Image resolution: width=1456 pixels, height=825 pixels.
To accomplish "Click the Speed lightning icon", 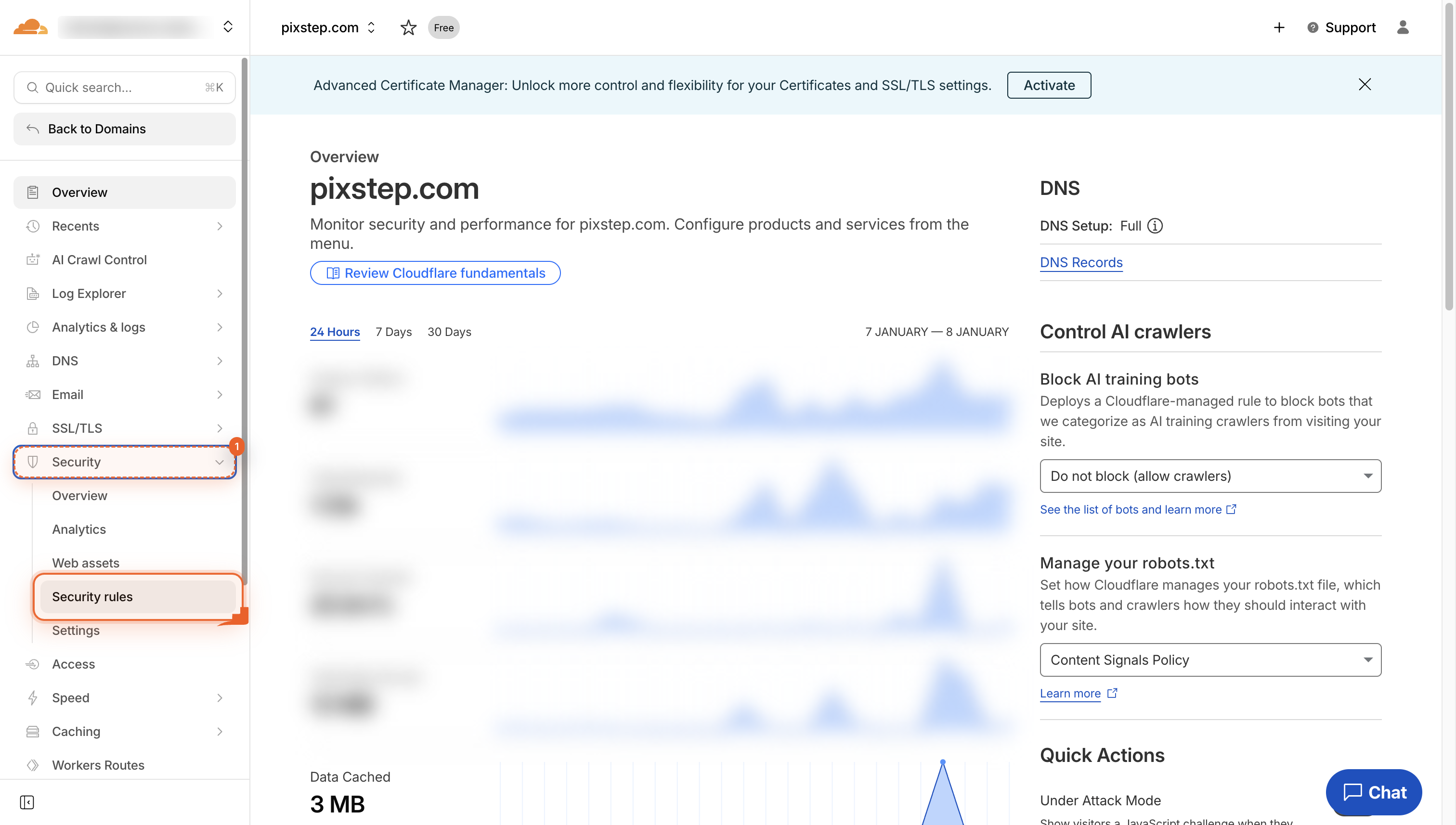I will tap(32, 697).
